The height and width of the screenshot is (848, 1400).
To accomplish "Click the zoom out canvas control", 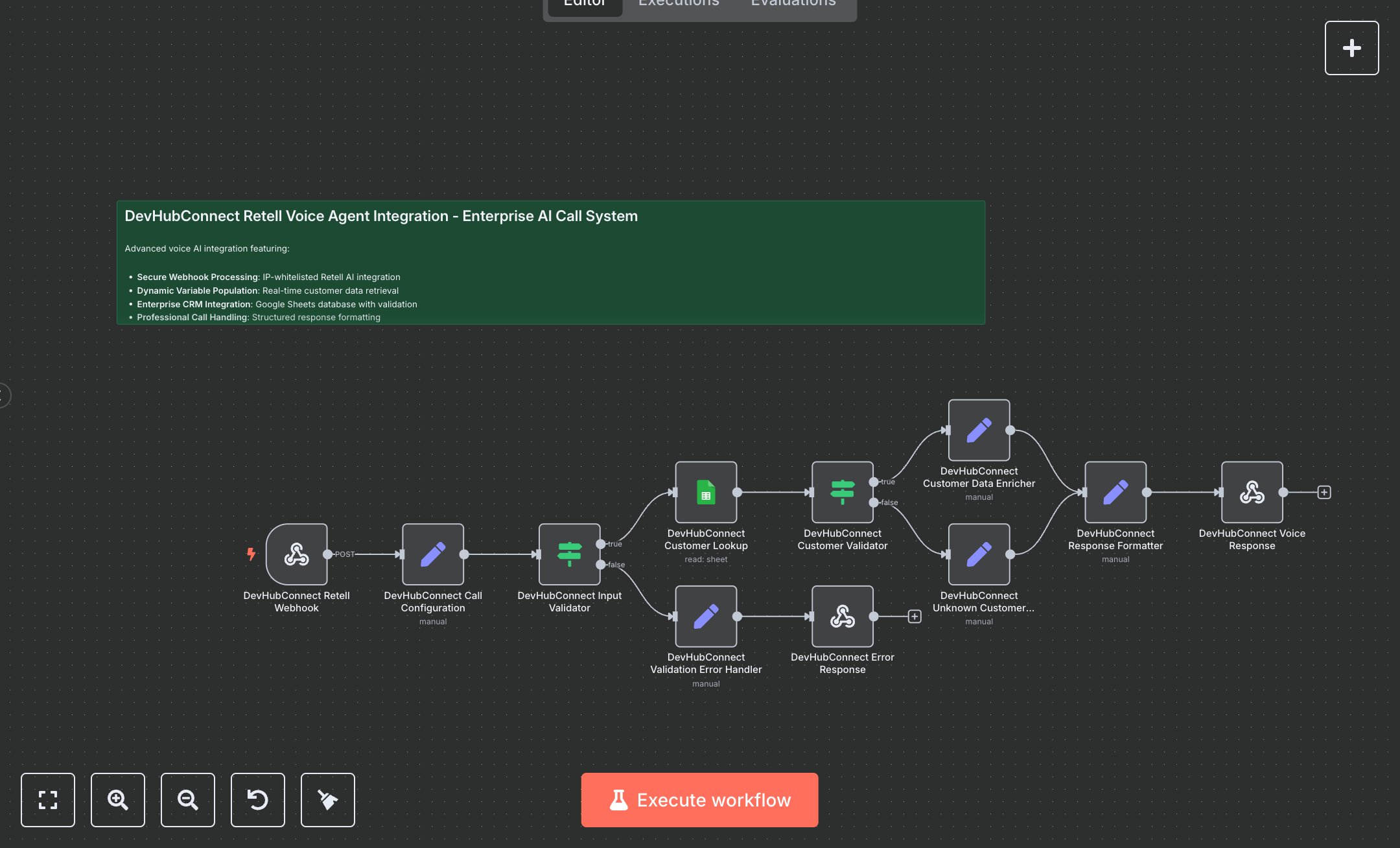I will pos(188,800).
